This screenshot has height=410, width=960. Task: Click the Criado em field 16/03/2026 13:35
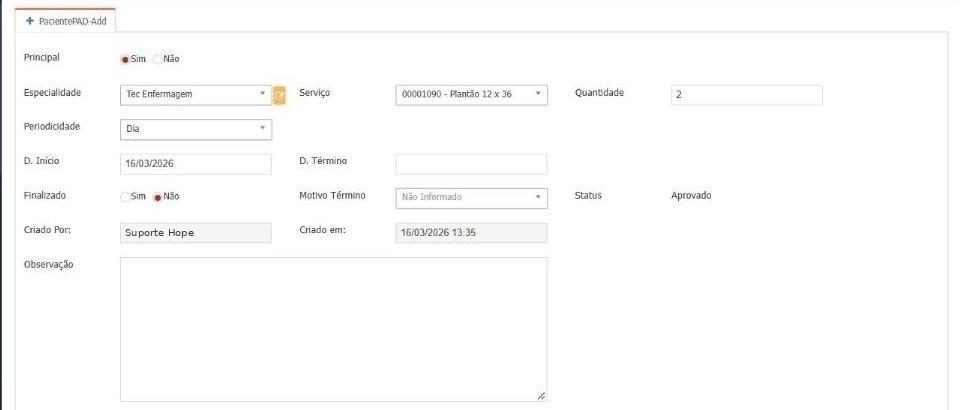471,233
